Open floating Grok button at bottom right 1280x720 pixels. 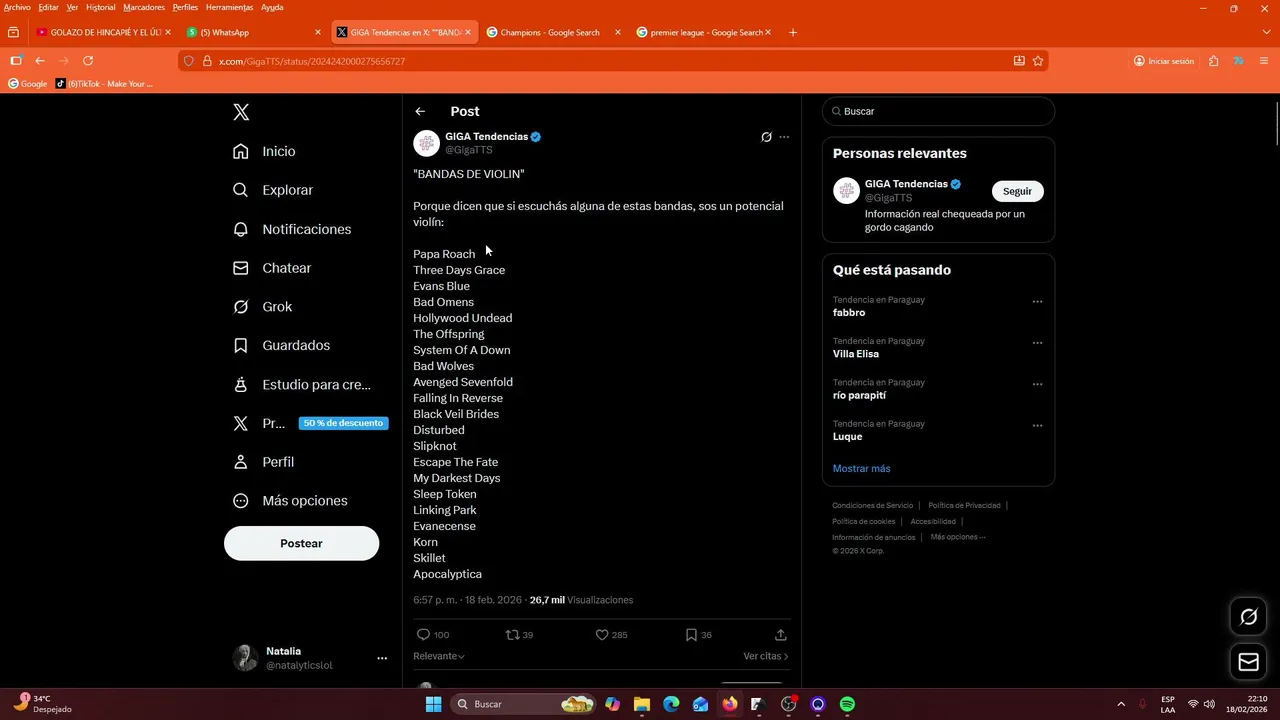1248,617
